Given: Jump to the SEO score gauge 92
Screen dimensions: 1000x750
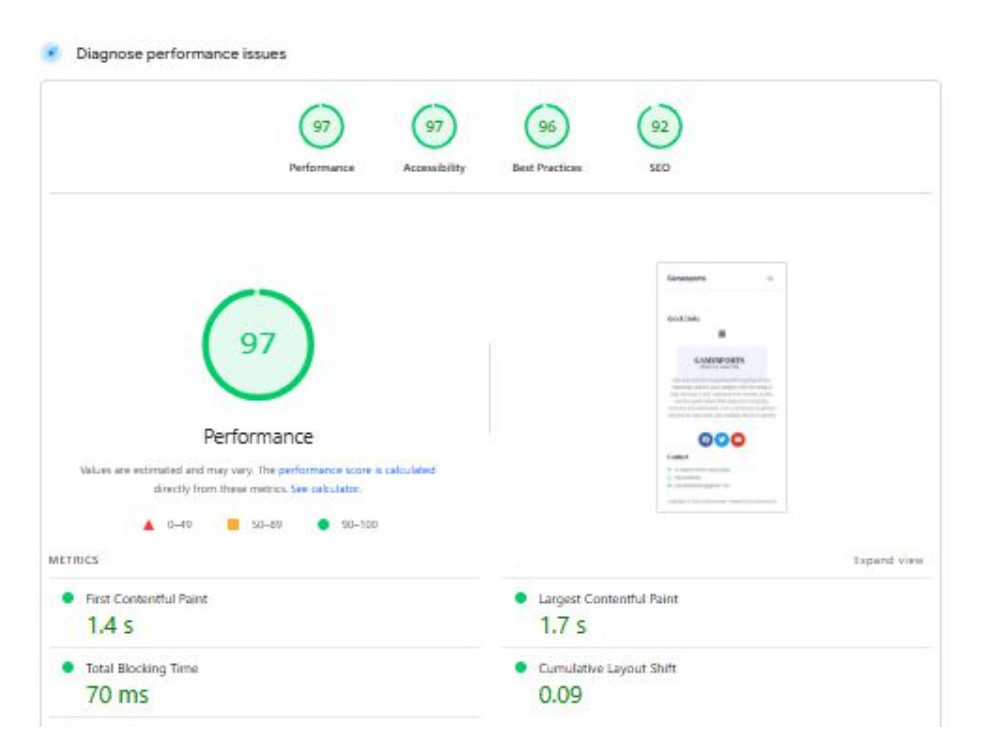Looking at the screenshot, I should (659, 126).
